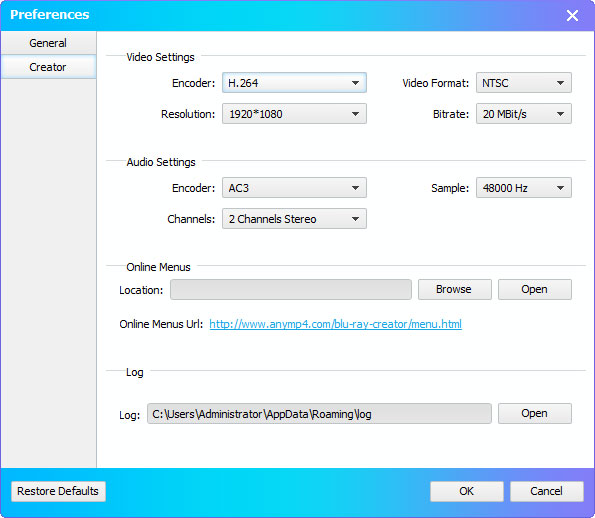The height and width of the screenshot is (518, 595).
Task: Click the Resolution label
Action: [x=188, y=114]
